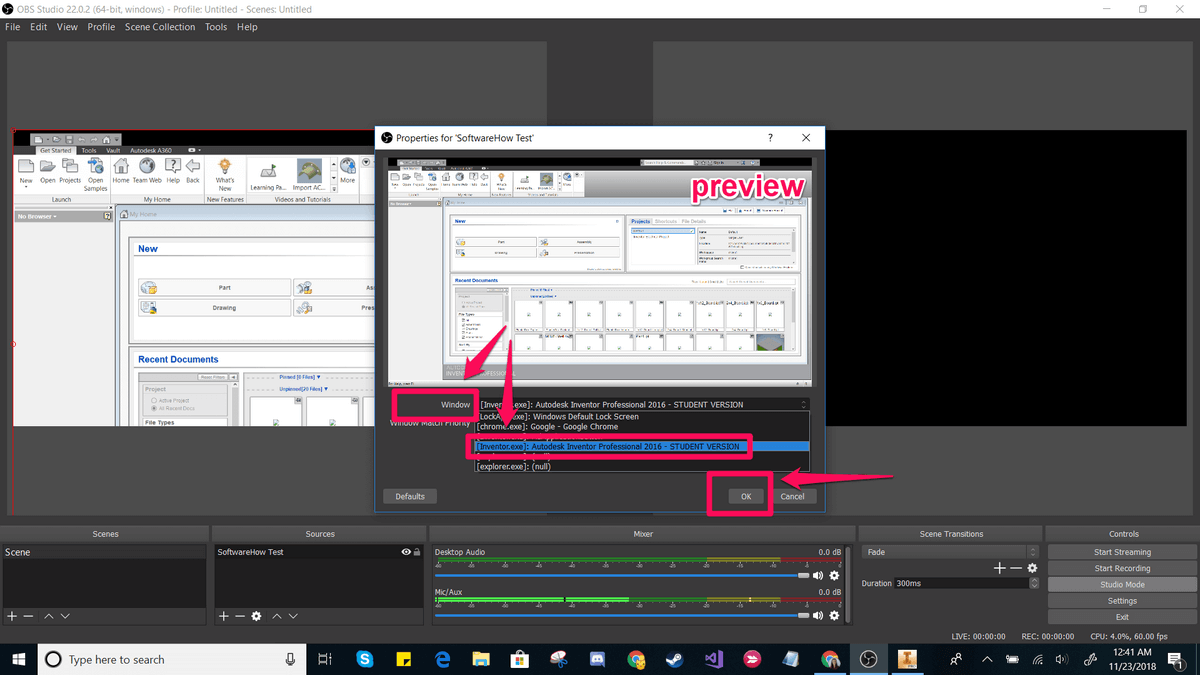The image size is (1200, 675).
Task: Open Desktop Audio settings gear
Action: pos(834,576)
